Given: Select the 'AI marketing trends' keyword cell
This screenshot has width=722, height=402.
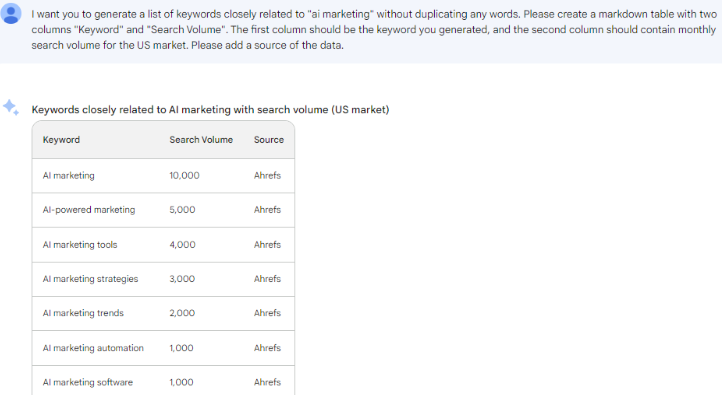Looking at the screenshot, I should 83,313.
